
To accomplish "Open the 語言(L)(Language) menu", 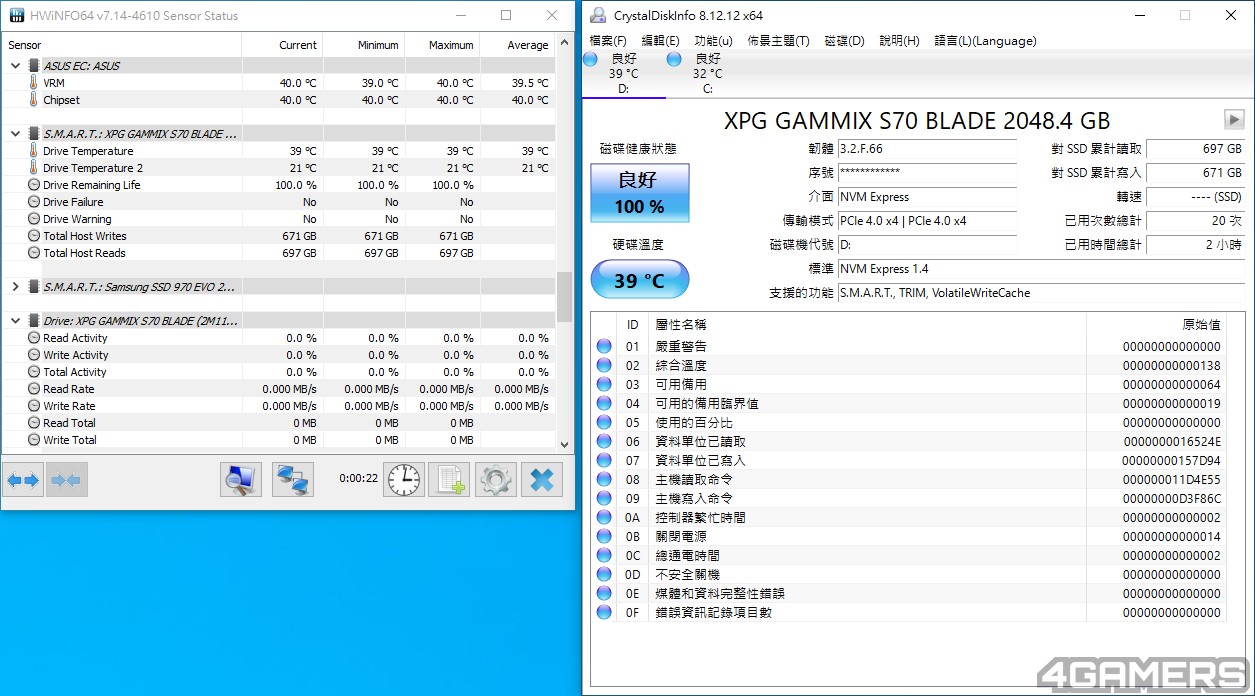I will point(985,41).
